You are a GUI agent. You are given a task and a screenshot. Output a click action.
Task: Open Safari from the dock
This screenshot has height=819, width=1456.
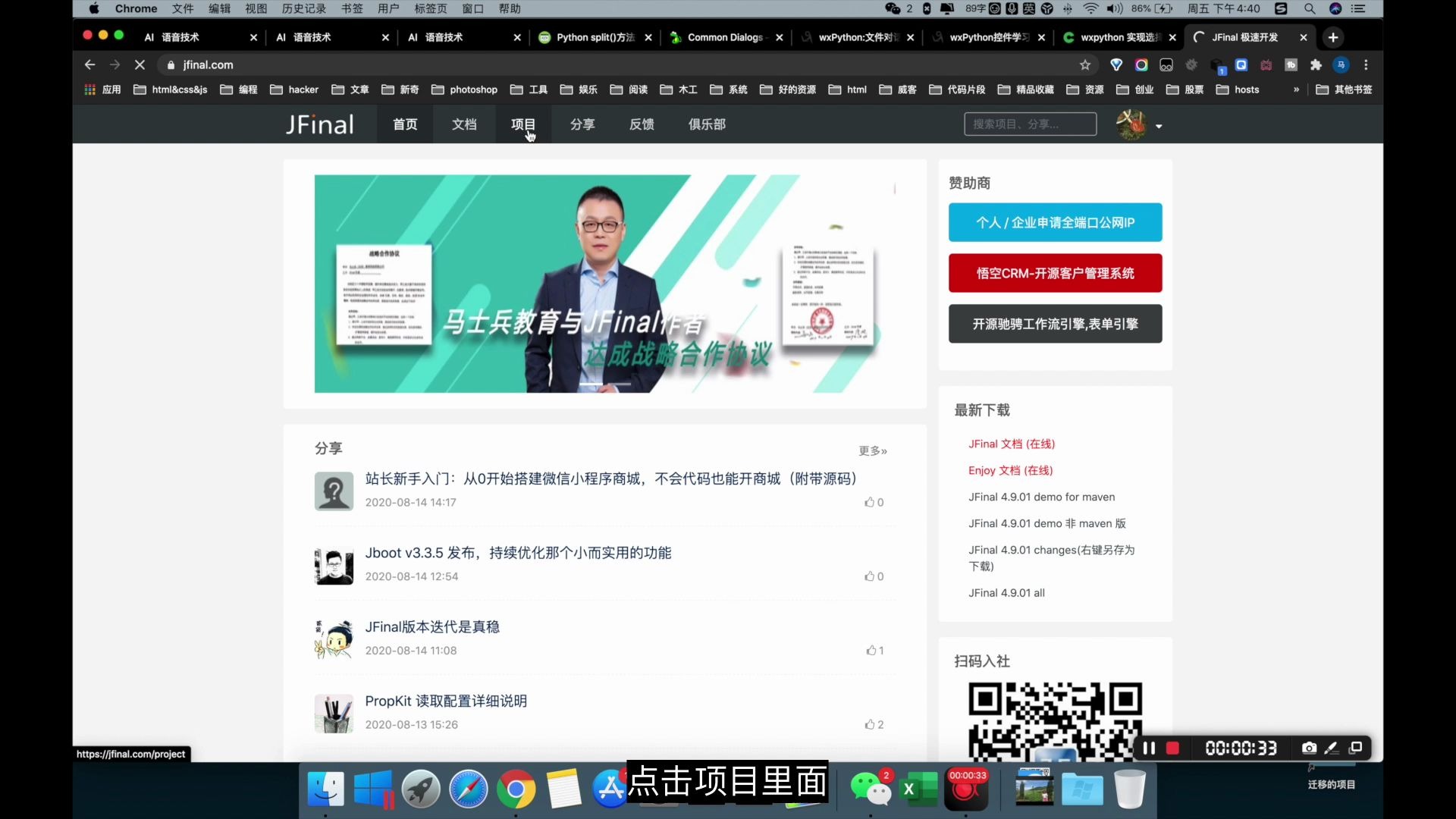tap(469, 789)
